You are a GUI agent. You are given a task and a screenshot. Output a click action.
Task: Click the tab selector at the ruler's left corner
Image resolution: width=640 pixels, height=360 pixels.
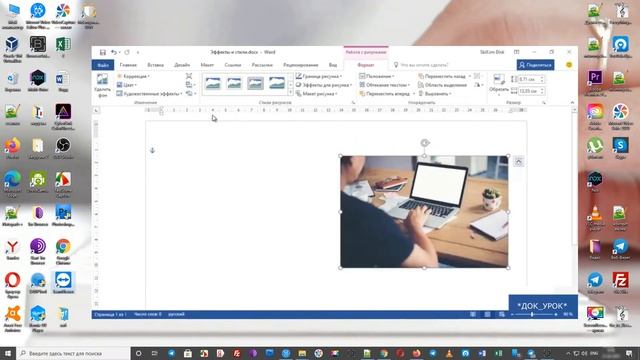[x=96, y=110]
